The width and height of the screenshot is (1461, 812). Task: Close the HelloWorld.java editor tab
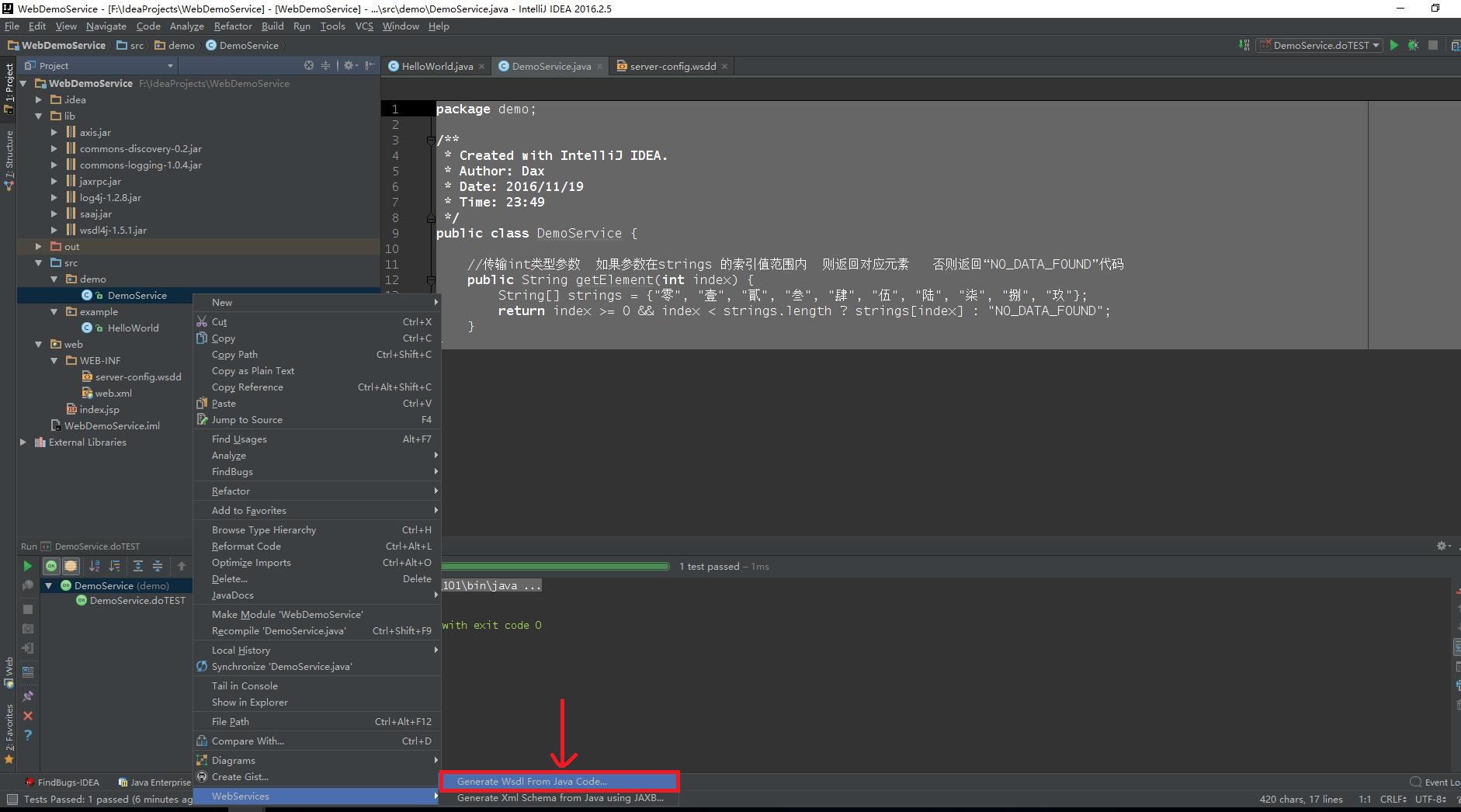[481, 67]
